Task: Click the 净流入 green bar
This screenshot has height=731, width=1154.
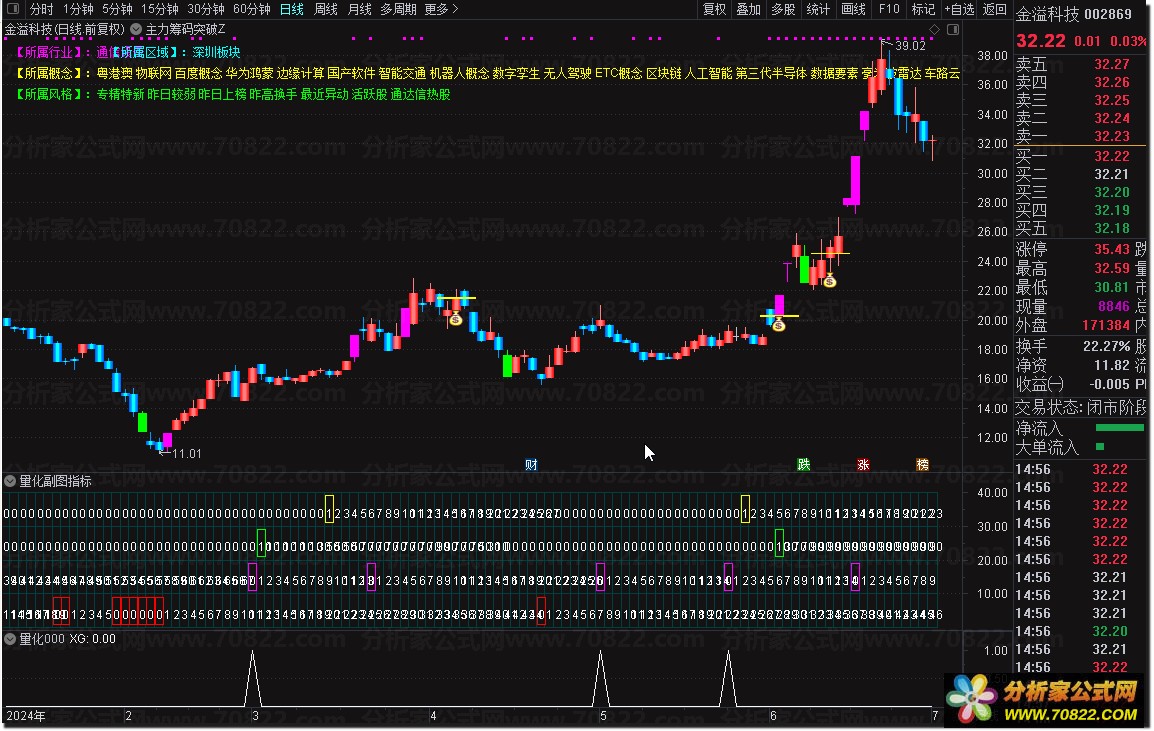Action: [1119, 428]
